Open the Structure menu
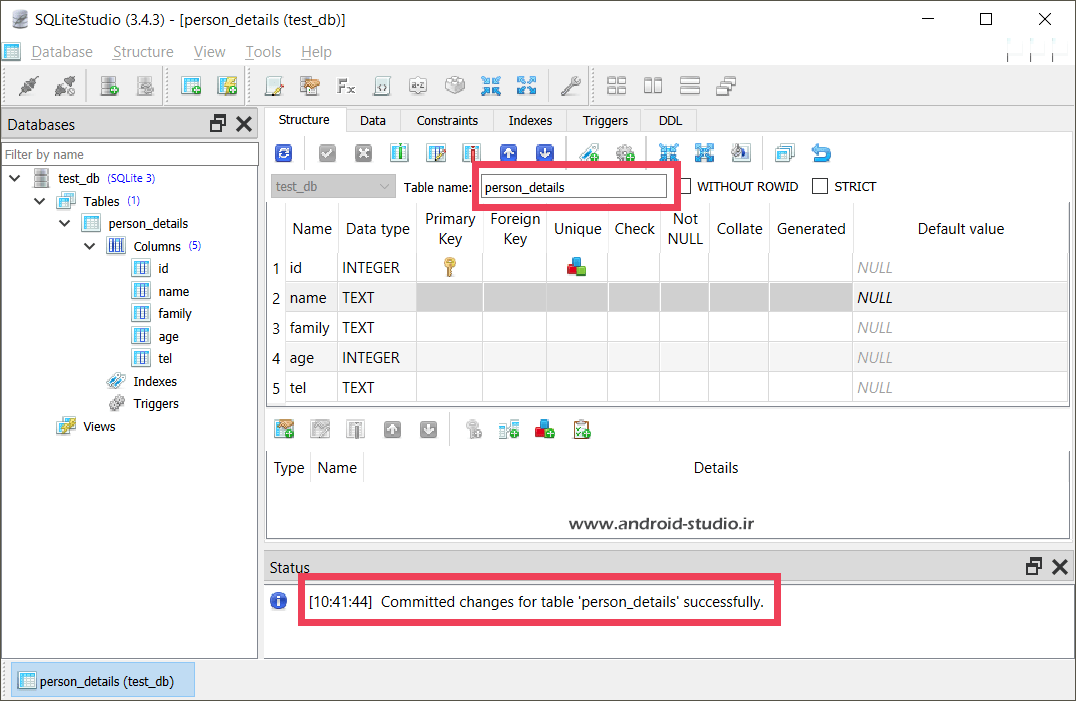This screenshot has width=1076, height=701. tap(143, 52)
